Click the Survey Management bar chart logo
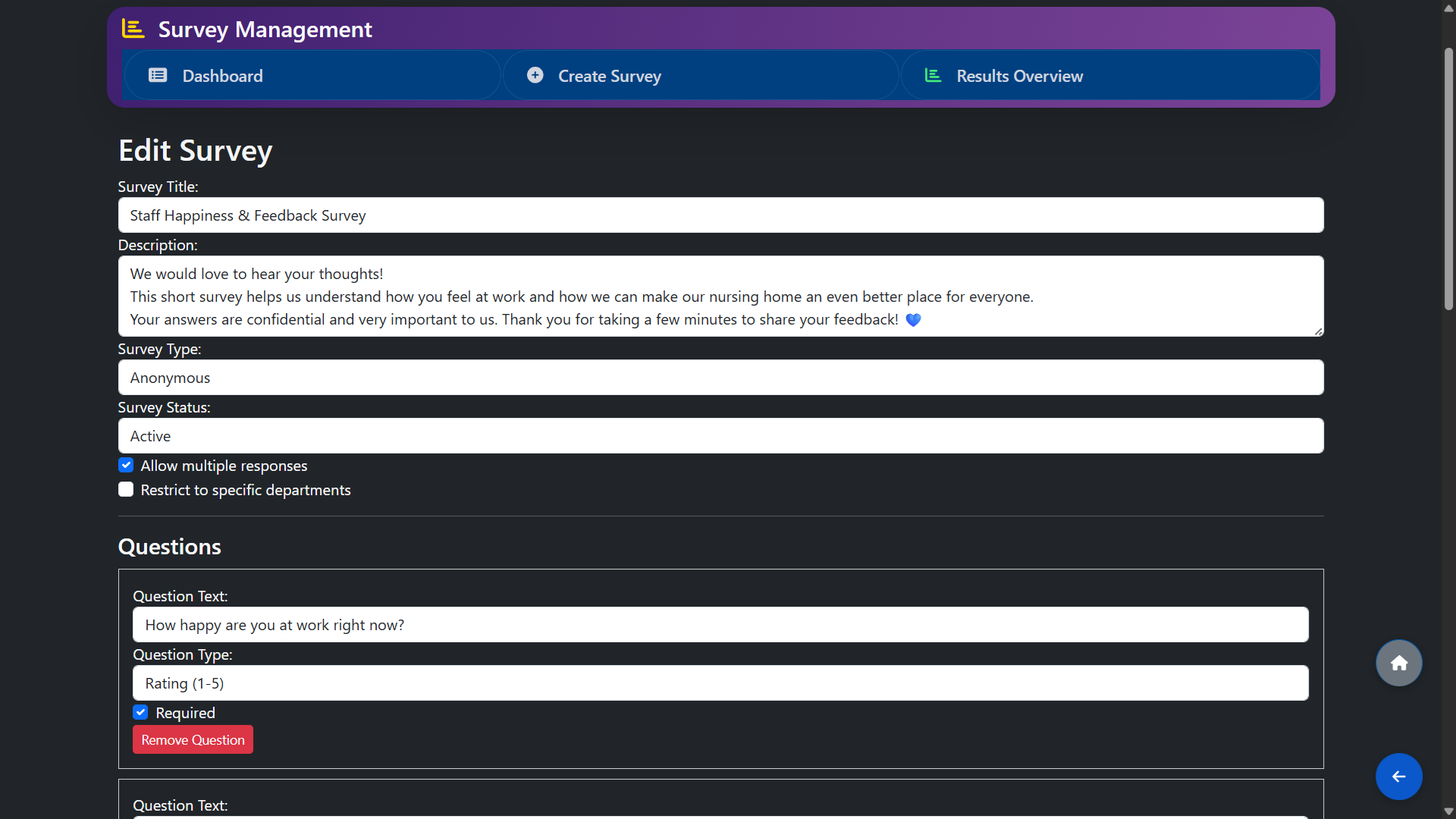 pyautogui.click(x=132, y=29)
